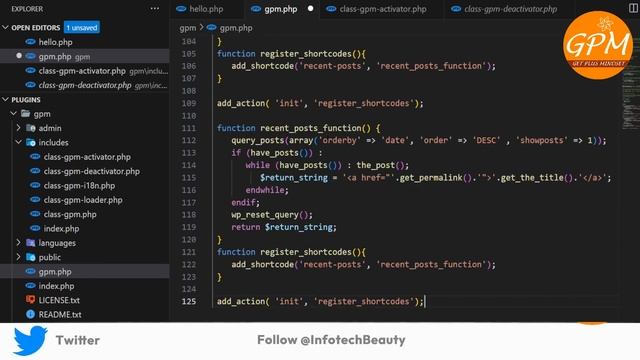Click the LICENSE.txt certificate icon
Image resolution: width=640 pixels, height=360 pixels.
point(31,300)
